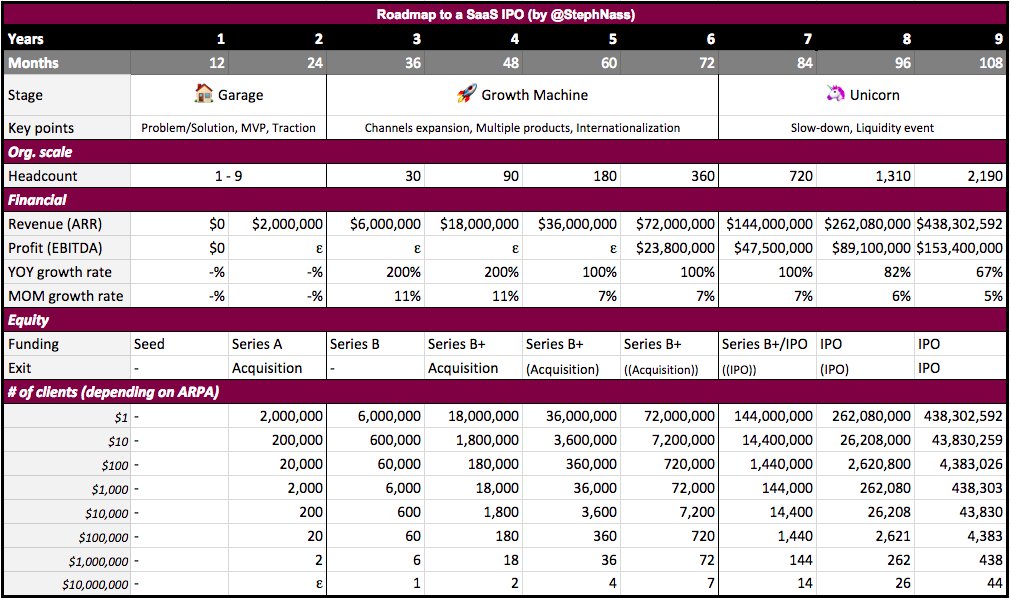The image size is (1010, 598).
Task: Click the rocket emoji beside Growth Machine
Action: 467,94
